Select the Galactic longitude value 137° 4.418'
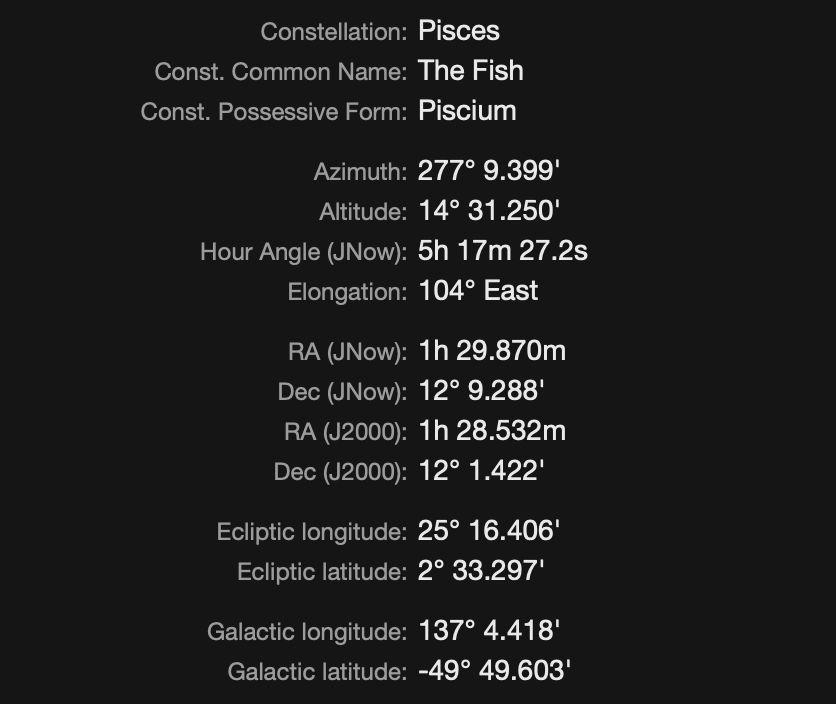 pyautogui.click(x=488, y=631)
